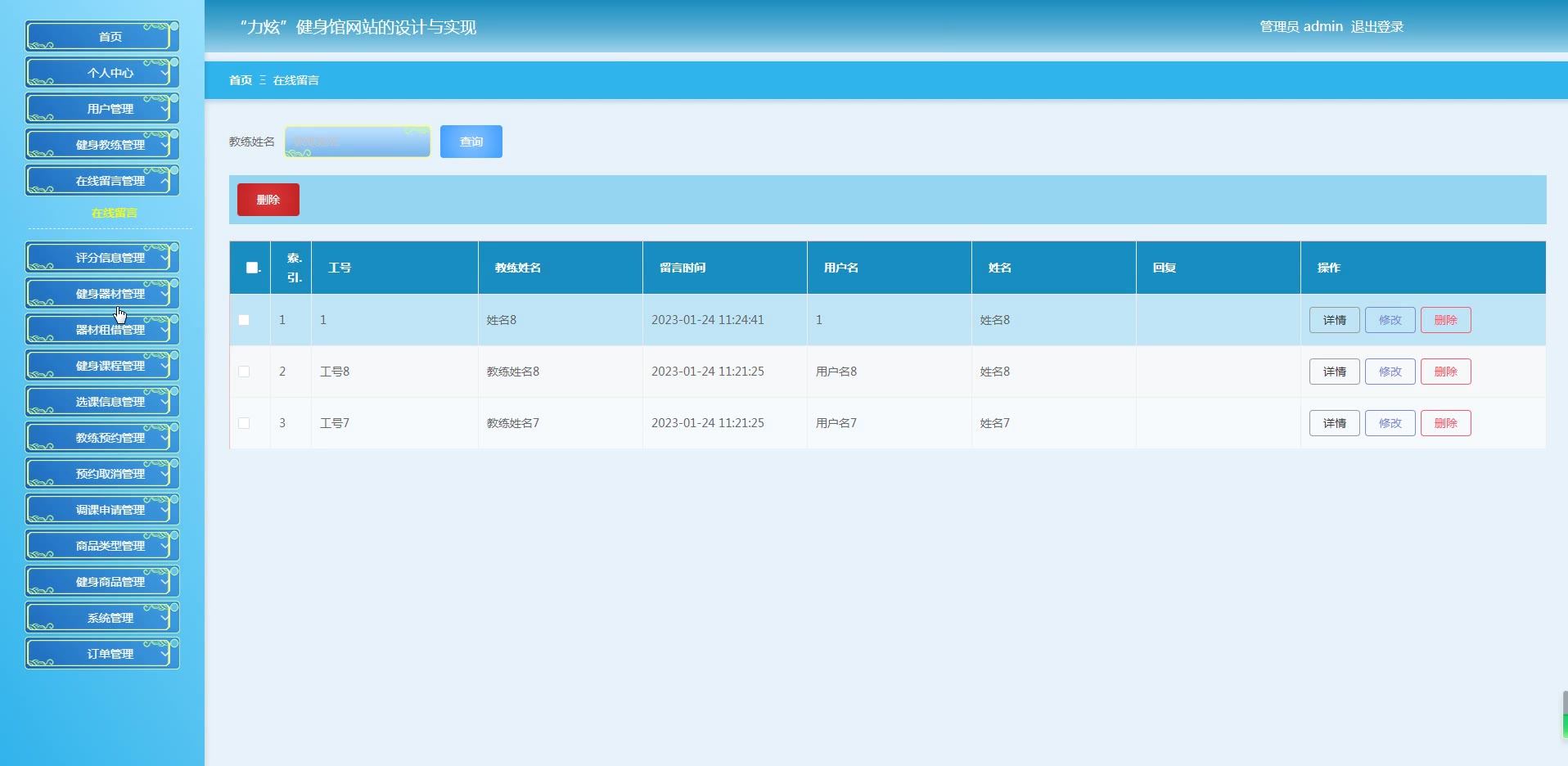Click the arrow icon on 用户管理

pos(164,109)
